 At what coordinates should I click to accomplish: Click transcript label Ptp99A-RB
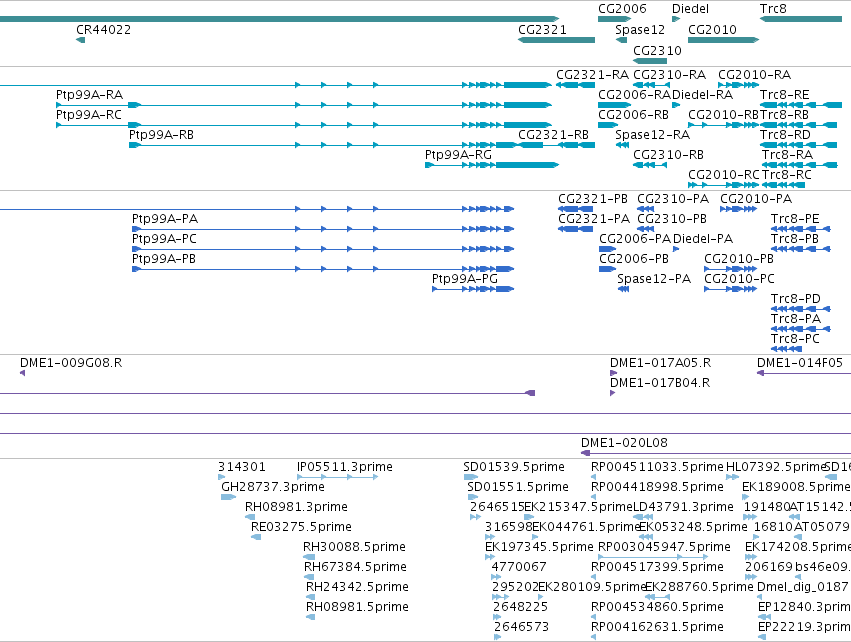161,135
